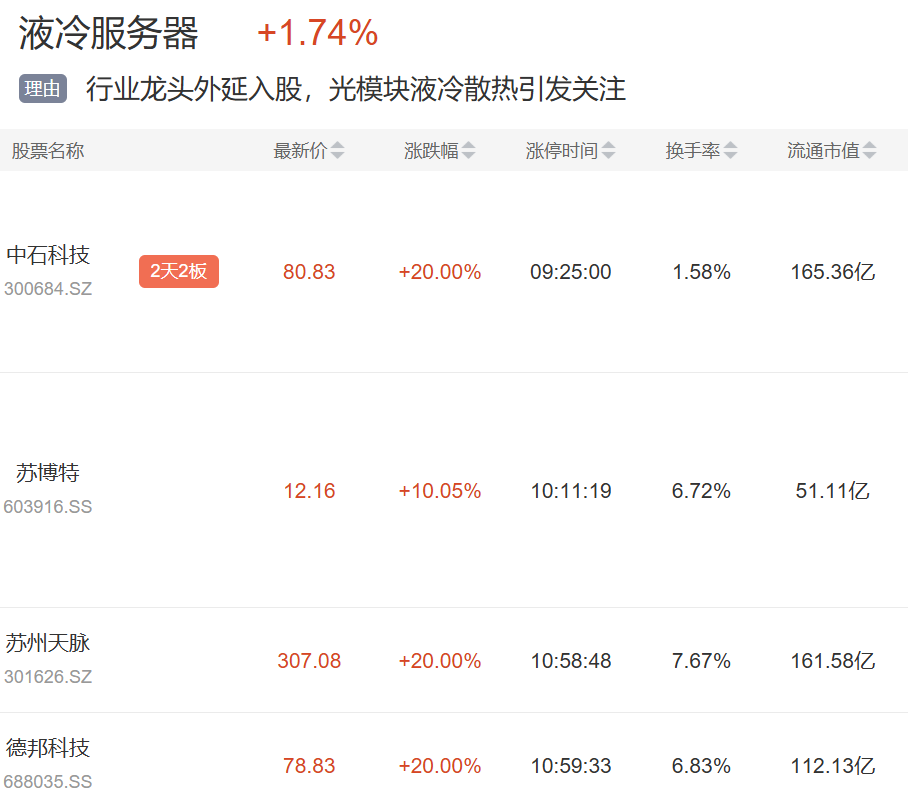
Task: Click +20.00% change for 德邦科技
Action: [x=440, y=766]
